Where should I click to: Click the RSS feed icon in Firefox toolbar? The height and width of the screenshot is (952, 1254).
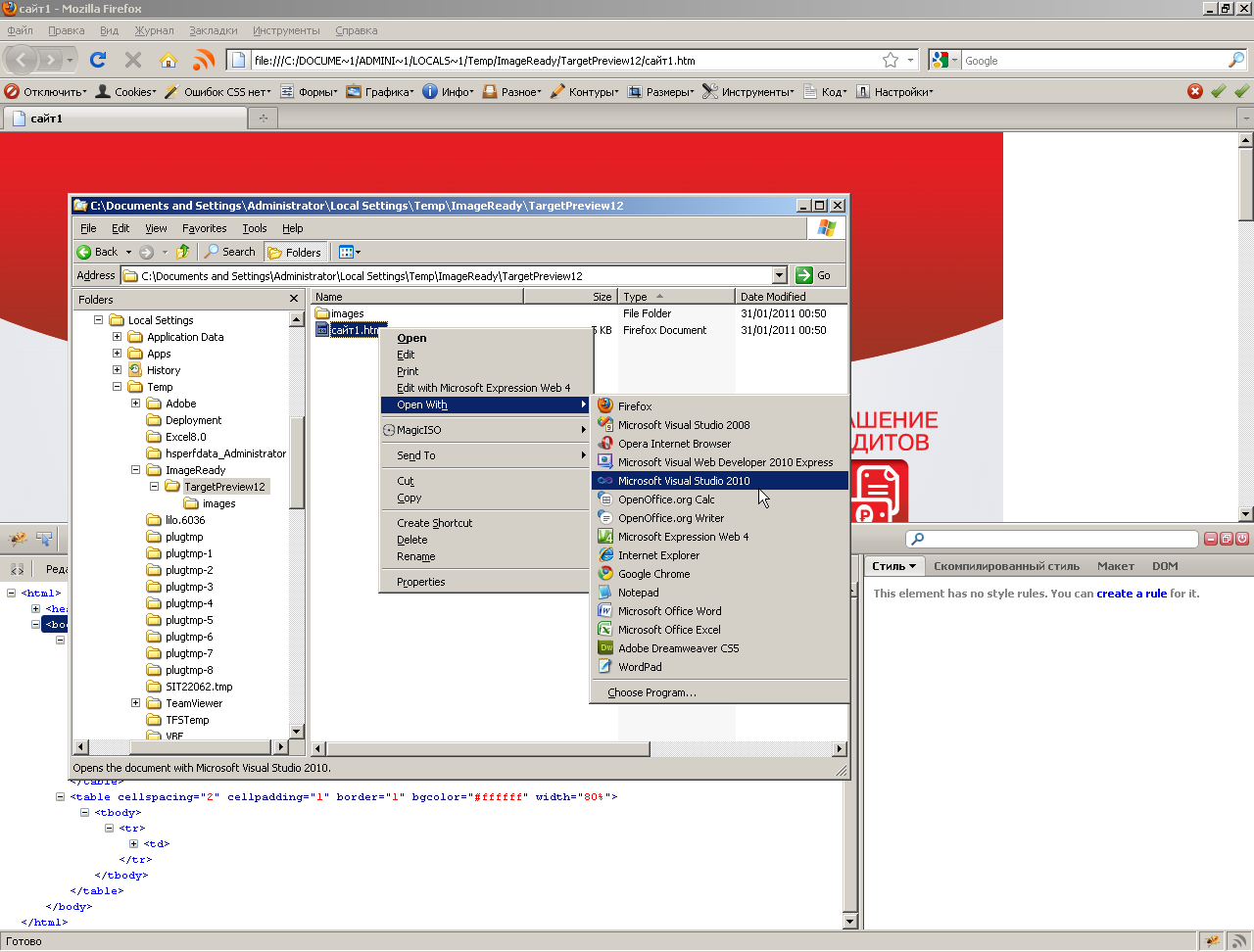point(204,60)
